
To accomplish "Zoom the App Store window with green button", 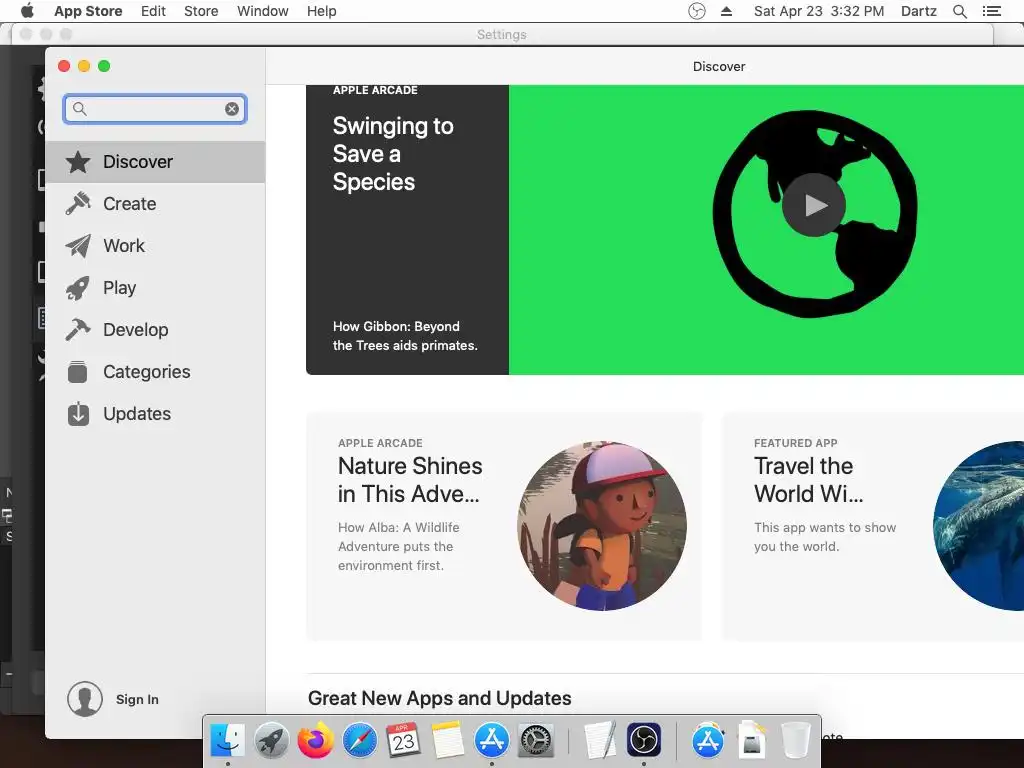I will coord(104,66).
